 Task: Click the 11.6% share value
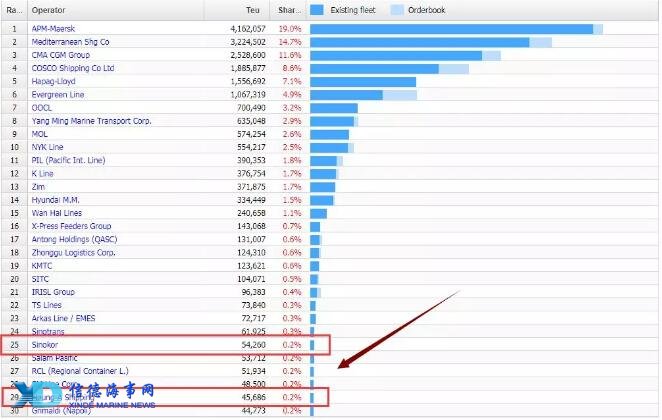(x=290, y=55)
